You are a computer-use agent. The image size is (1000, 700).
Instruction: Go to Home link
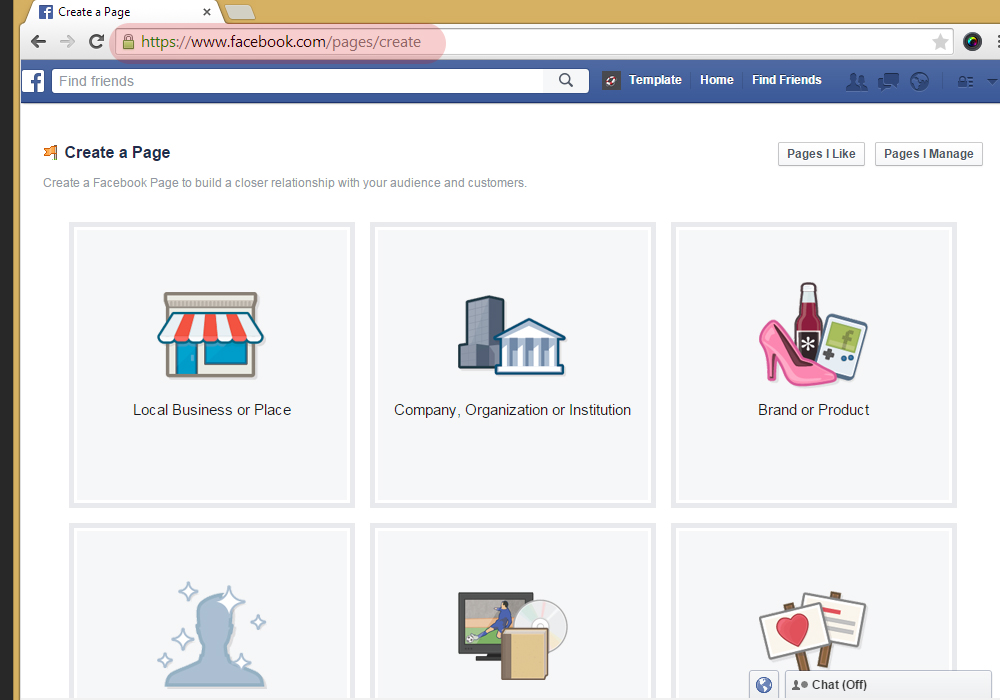point(717,80)
